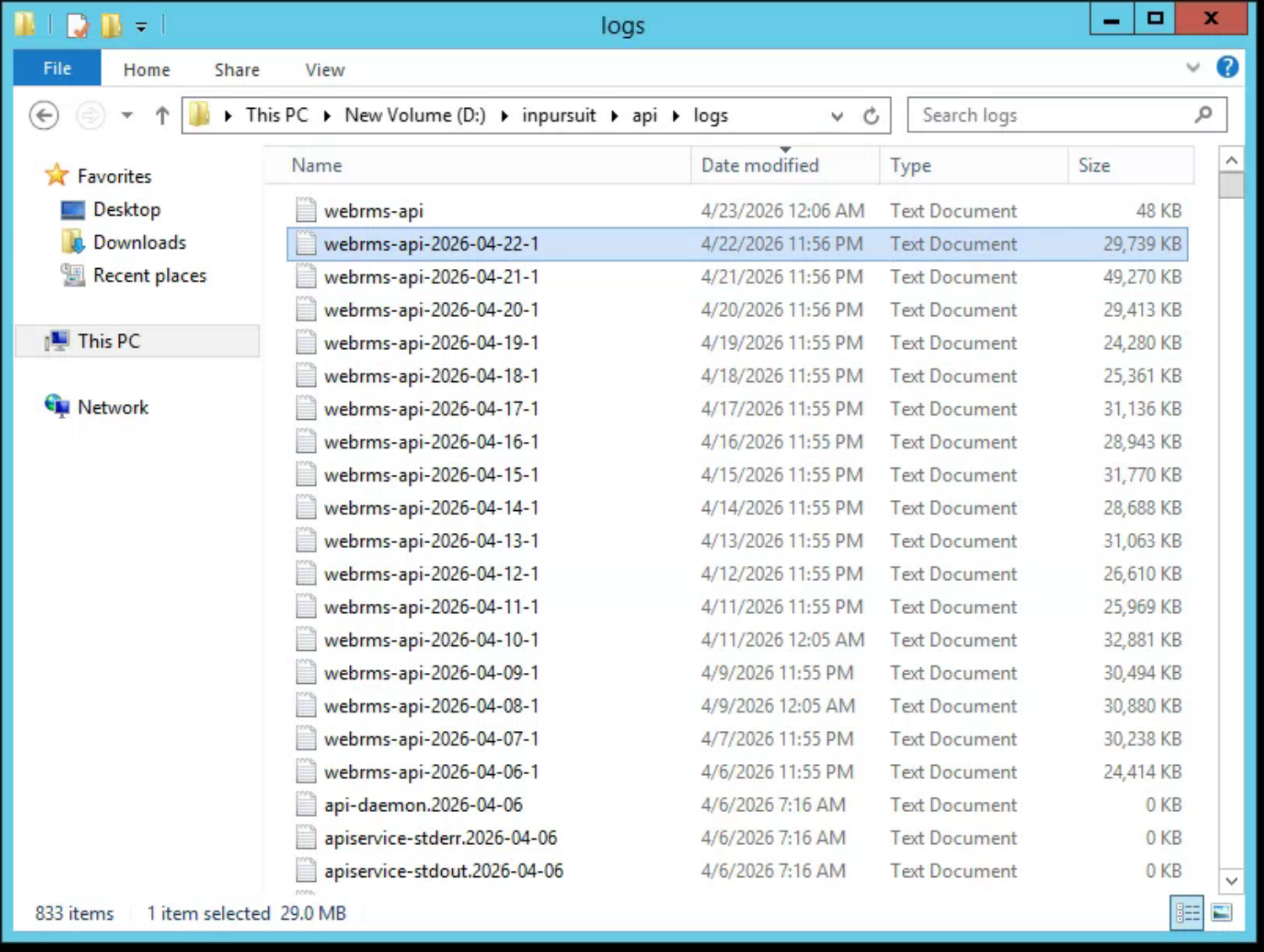Click the Properties quick access icon
The width and height of the screenshot is (1264, 952).
pos(78,25)
